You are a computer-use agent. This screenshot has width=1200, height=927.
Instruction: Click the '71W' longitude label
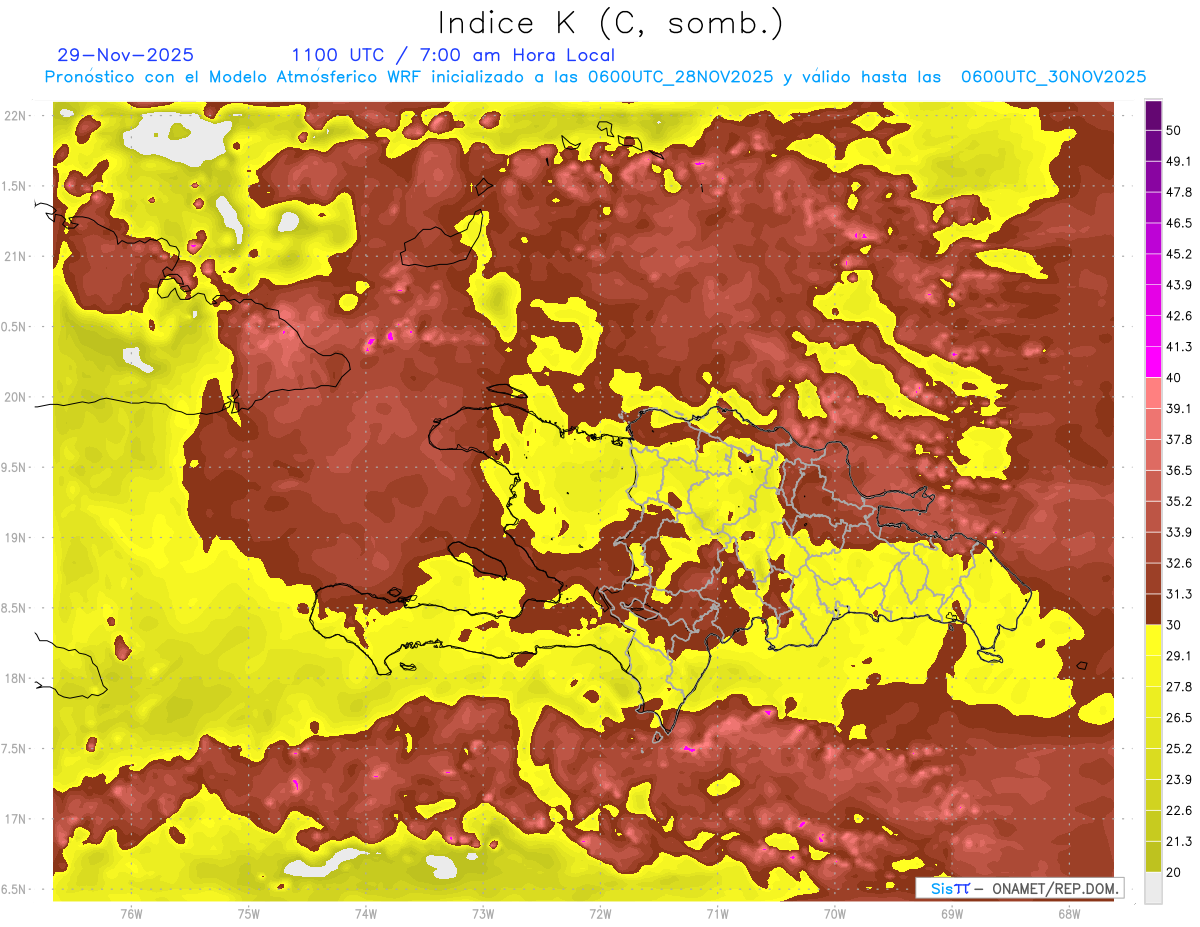point(717,913)
